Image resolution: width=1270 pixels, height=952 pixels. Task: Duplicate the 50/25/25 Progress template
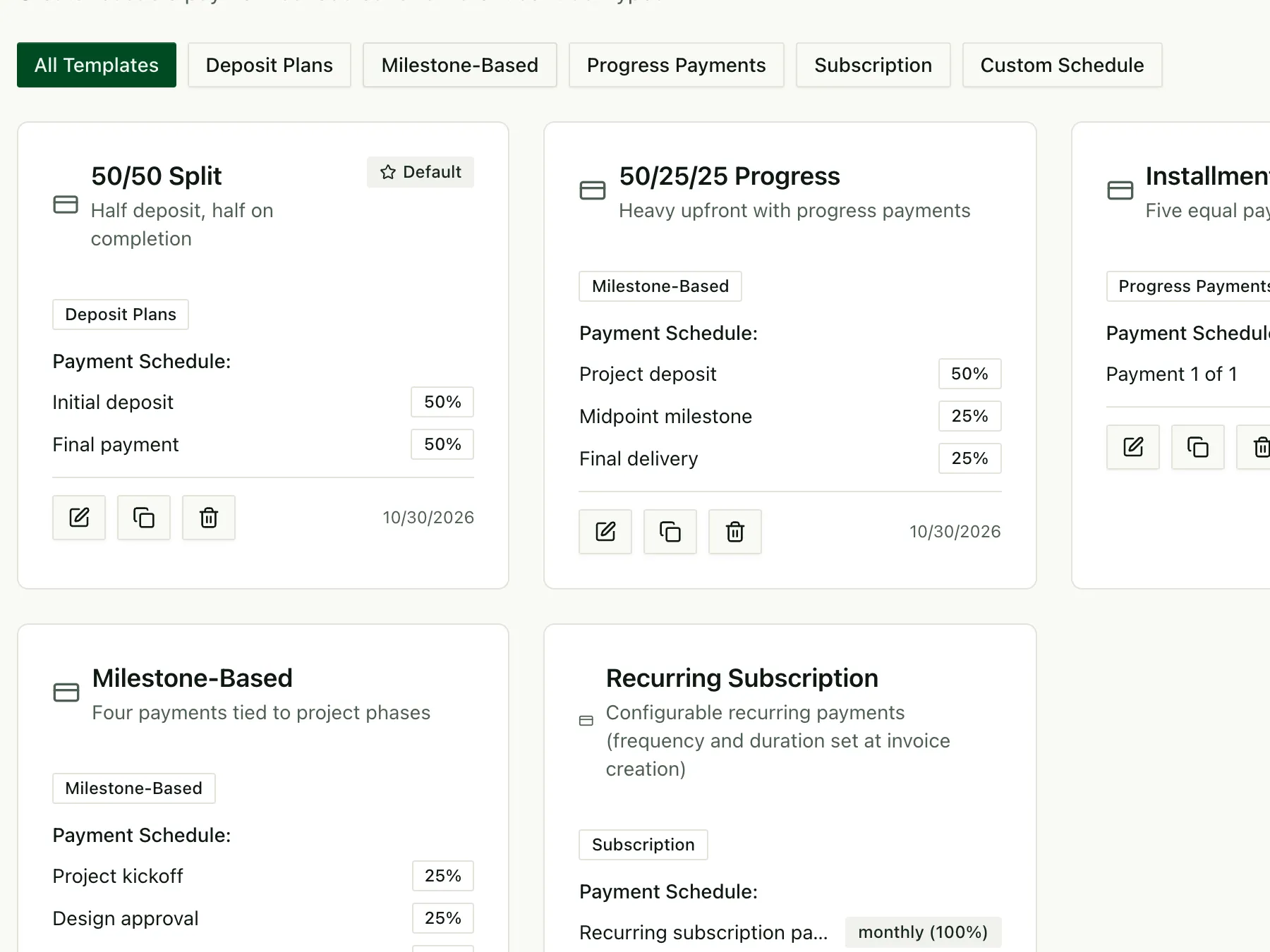670,532
